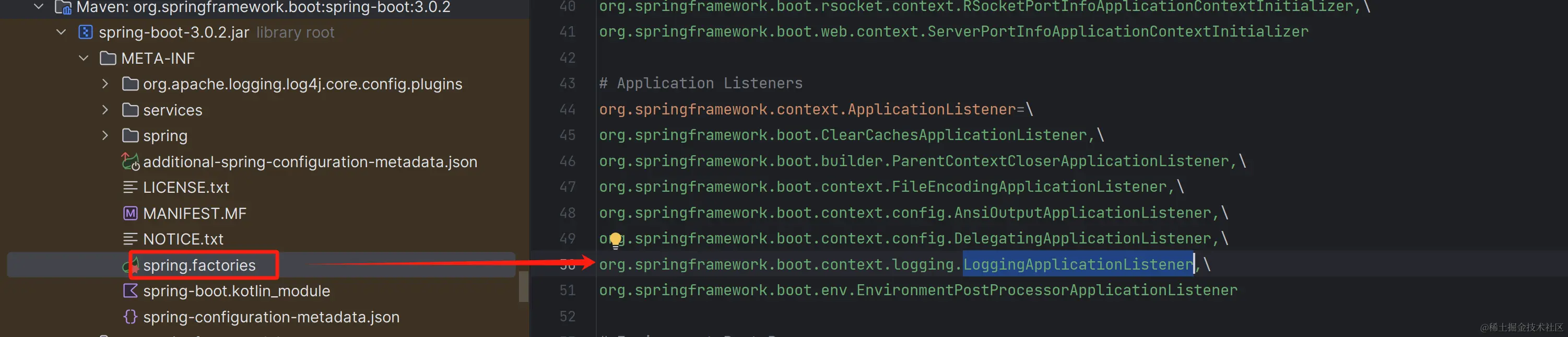Click line number 44 in gutter
The image size is (1568, 337).
pos(567,109)
